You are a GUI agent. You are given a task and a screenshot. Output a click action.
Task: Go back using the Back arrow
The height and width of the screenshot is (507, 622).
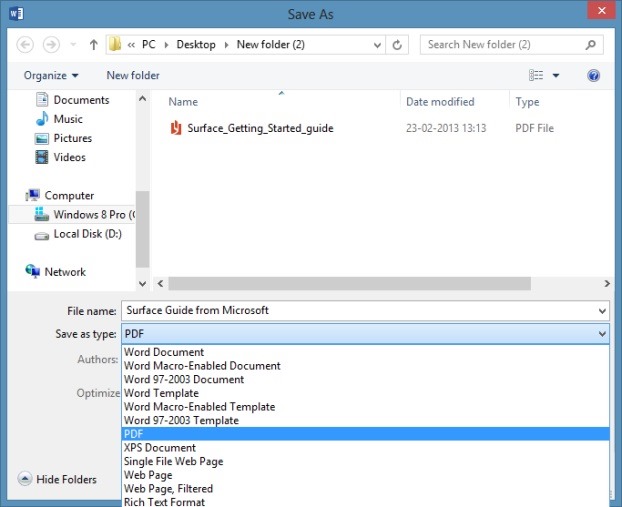25,44
